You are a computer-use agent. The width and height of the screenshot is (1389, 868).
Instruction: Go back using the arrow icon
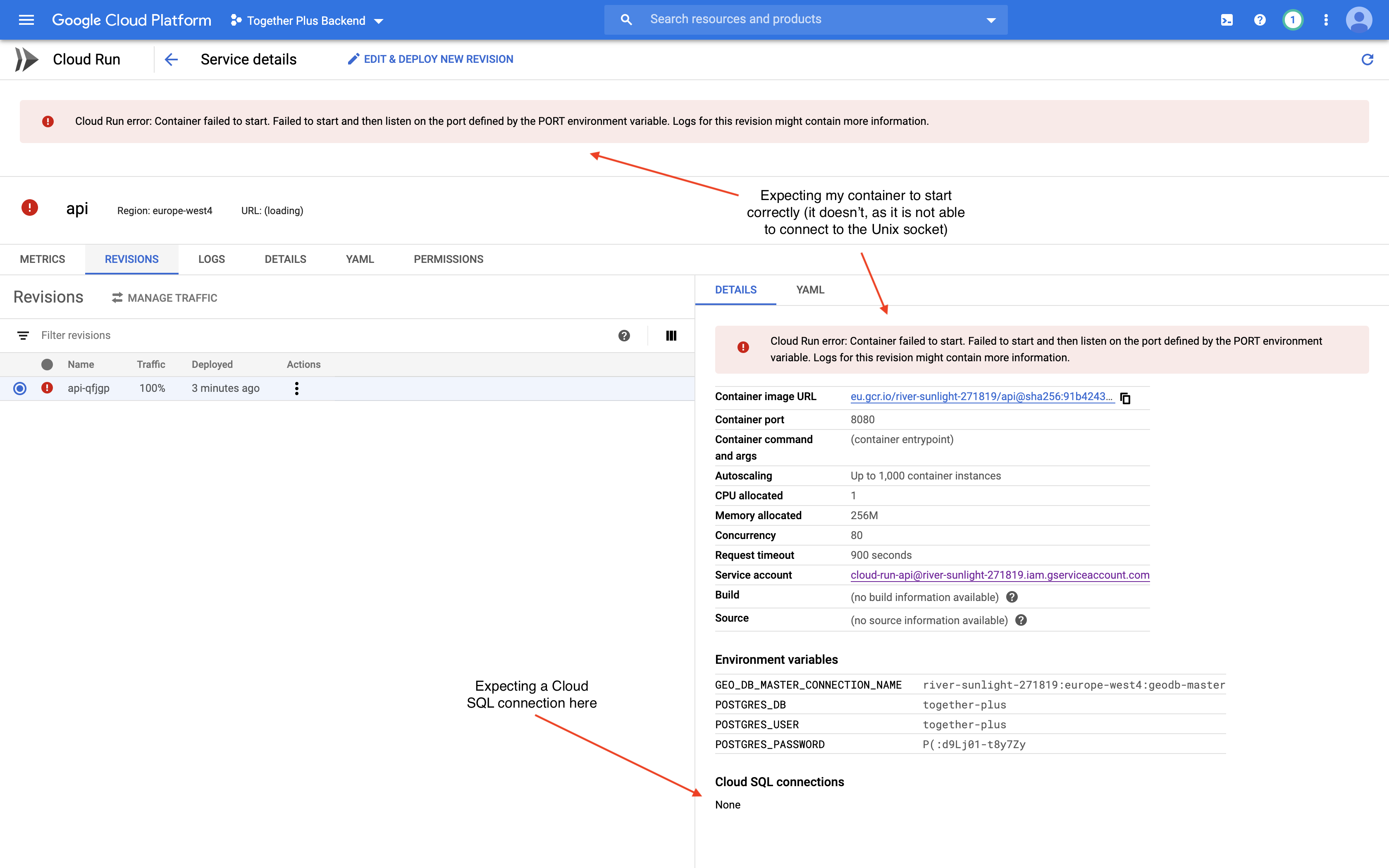(171, 59)
